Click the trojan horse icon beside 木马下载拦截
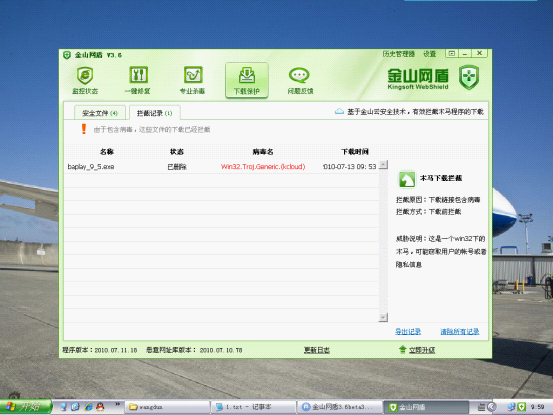The height and width of the screenshot is (415, 553). click(407, 179)
